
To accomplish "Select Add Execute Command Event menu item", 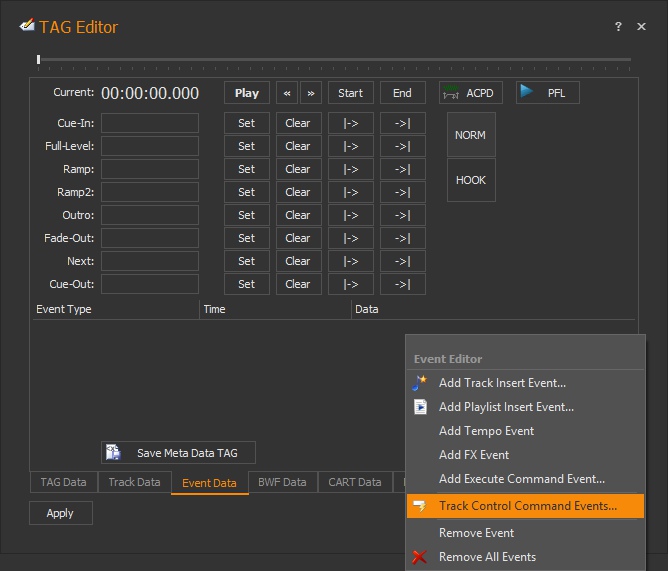I will point(521,479).
